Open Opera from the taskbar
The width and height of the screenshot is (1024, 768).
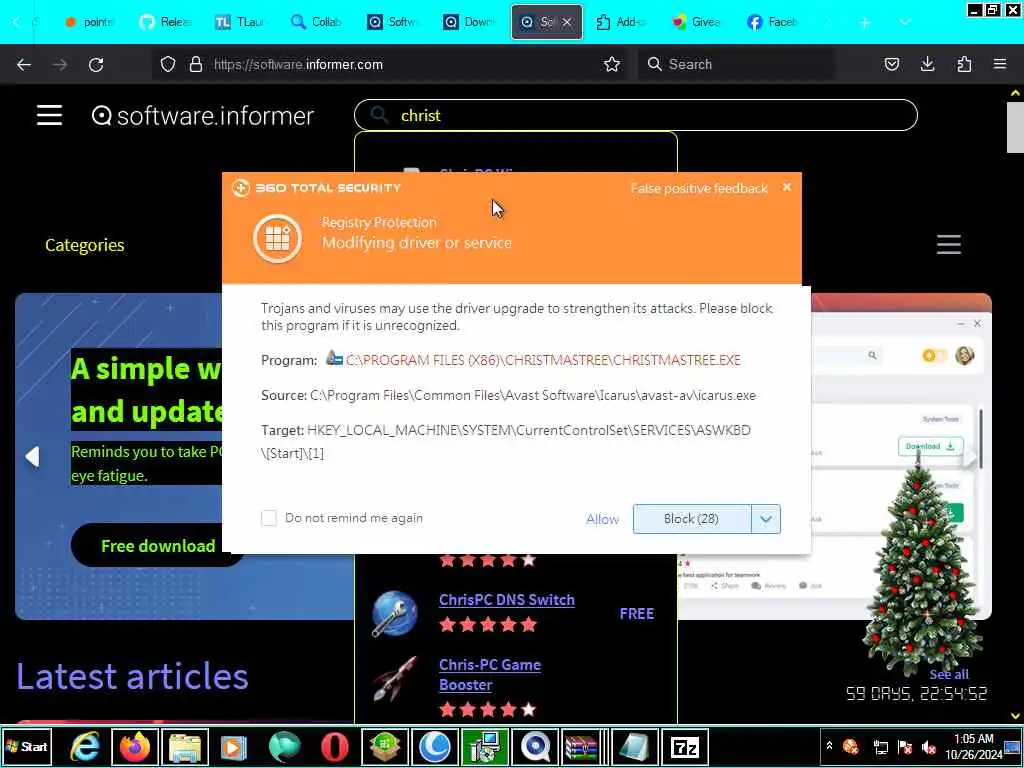334,746
